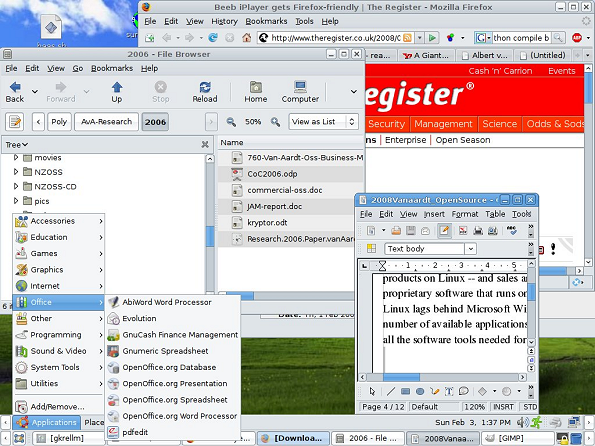Zoom out magnifier beside 50%
Viewport: 595px width, 446px height.
(x=231, y=122)
